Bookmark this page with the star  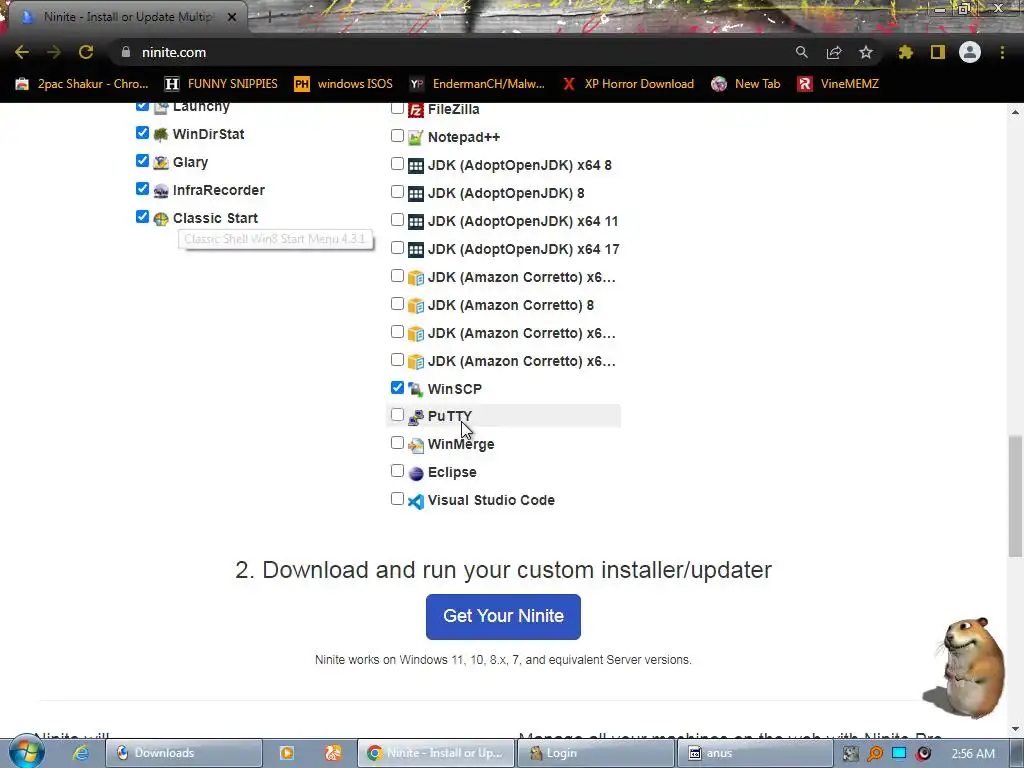point(866,52)
